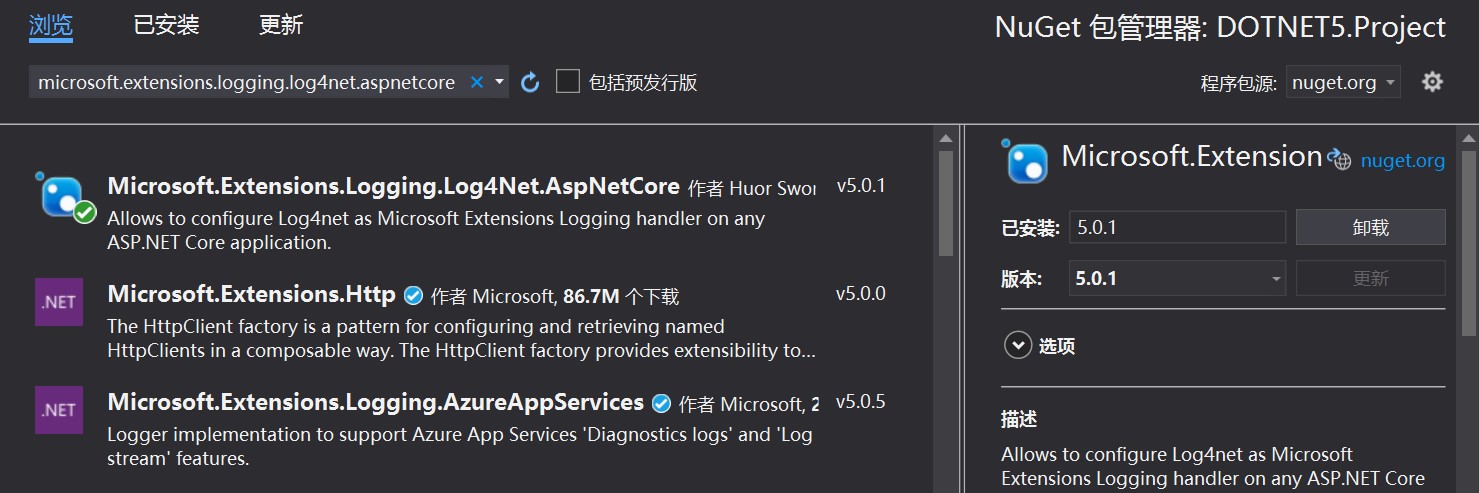1479x493 pixels.
Task: Click the package icon in details pane
Action: pos(1025,162)
